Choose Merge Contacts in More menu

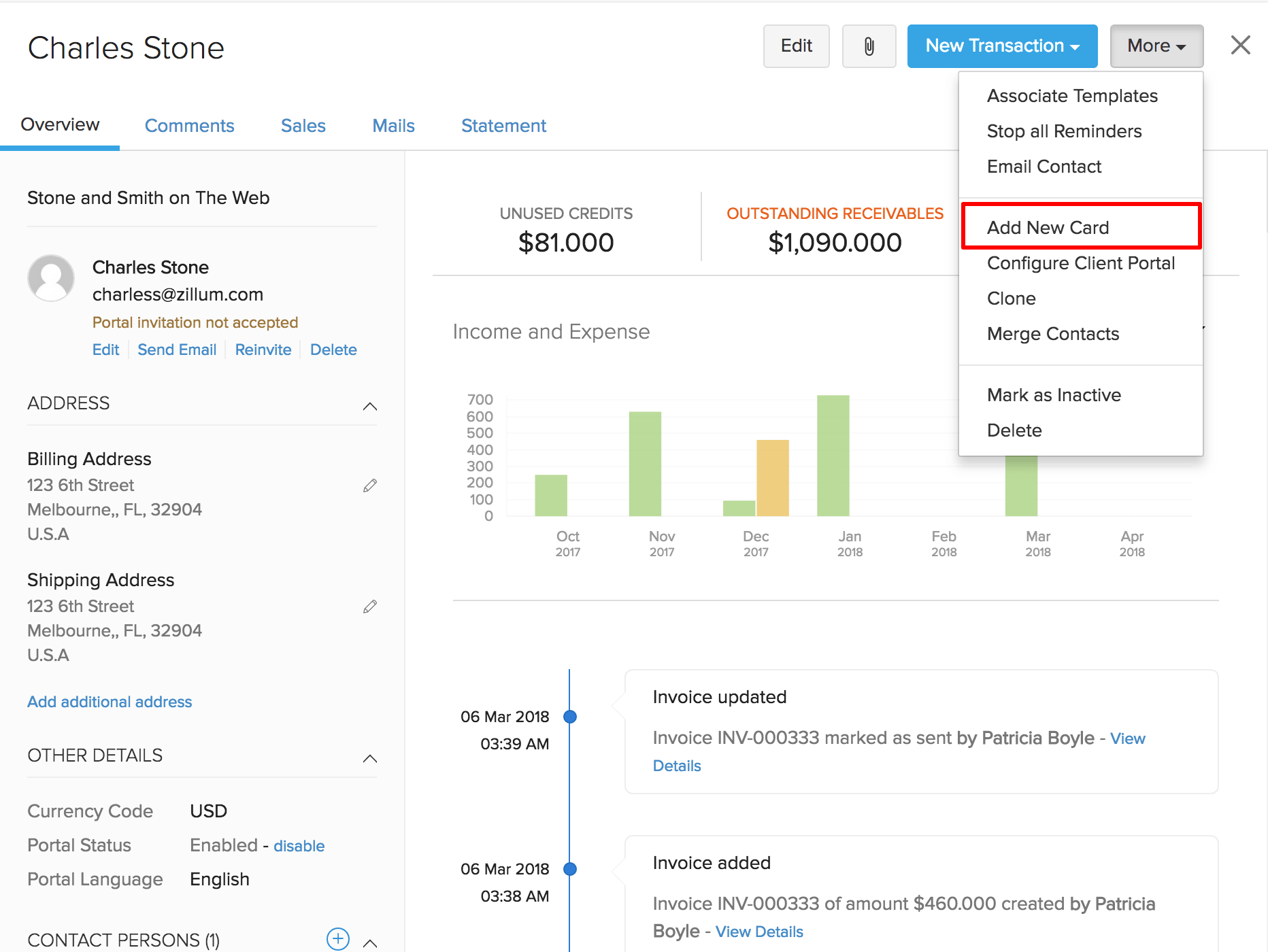[x=1052, y=334]
